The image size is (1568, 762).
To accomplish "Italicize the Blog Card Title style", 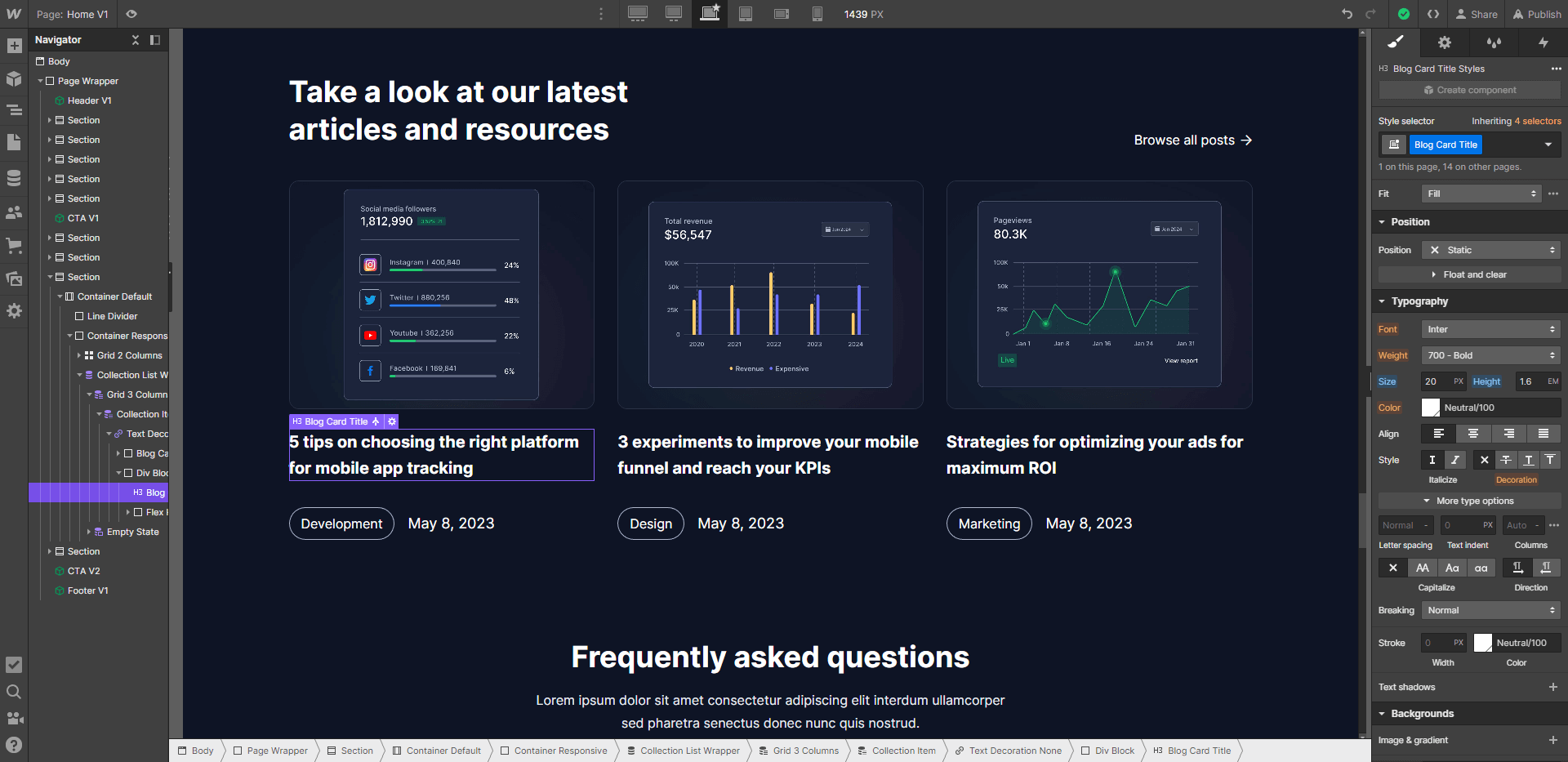I will 1454,460.
